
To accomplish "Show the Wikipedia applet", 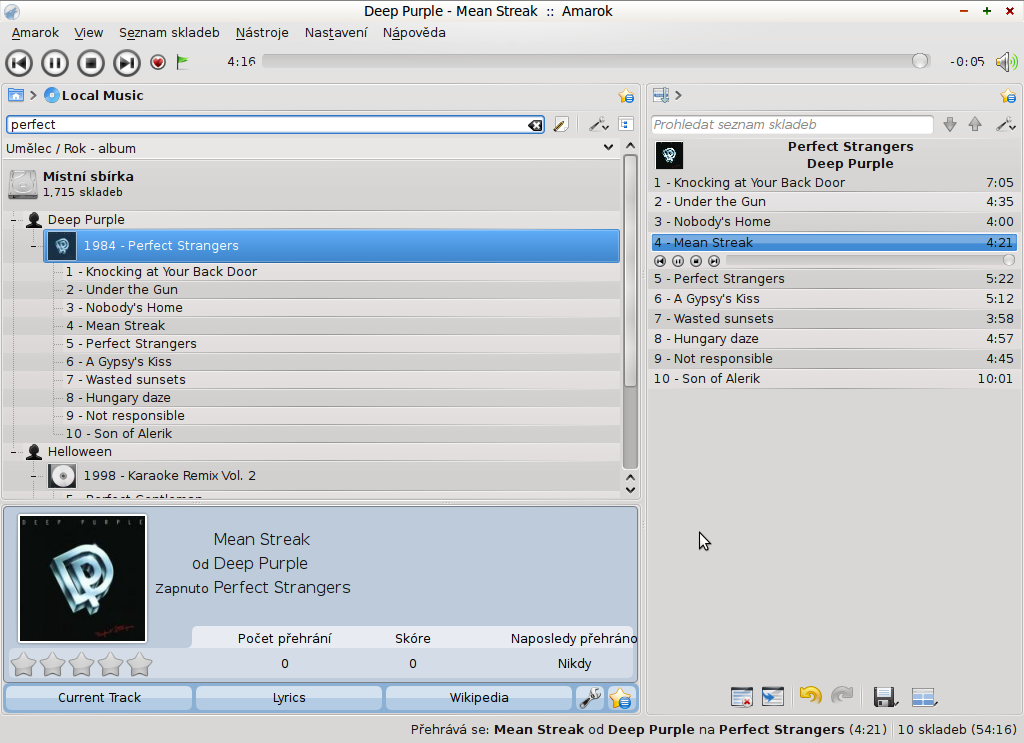I will click(479, 698).
